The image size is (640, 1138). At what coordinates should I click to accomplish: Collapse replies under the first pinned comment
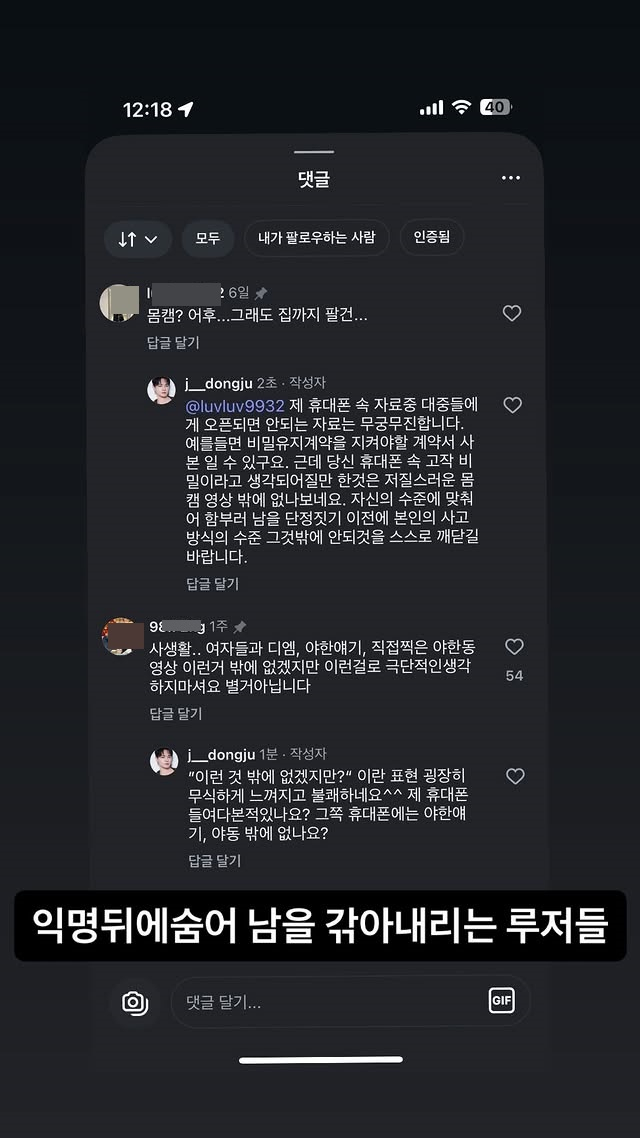pyautogui.click(x=173, y=343)
